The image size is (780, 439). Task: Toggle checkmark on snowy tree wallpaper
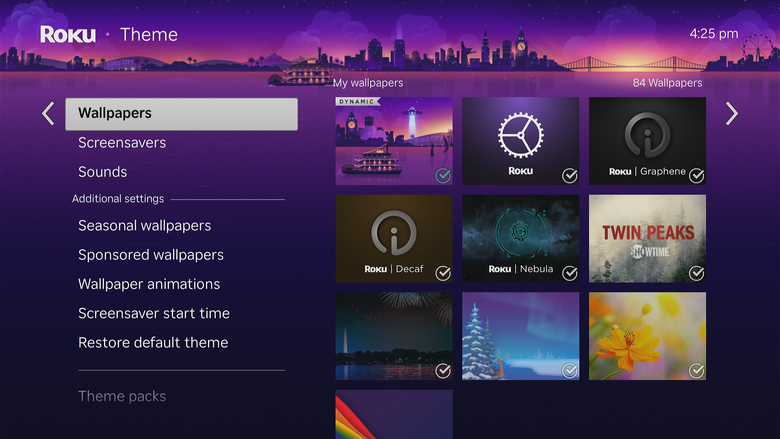point(570,370)
